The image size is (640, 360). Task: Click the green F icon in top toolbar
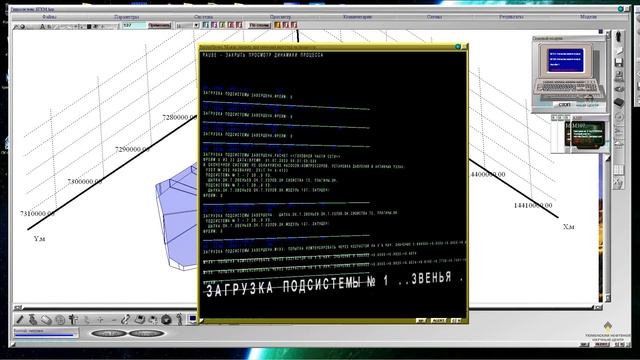222,25
